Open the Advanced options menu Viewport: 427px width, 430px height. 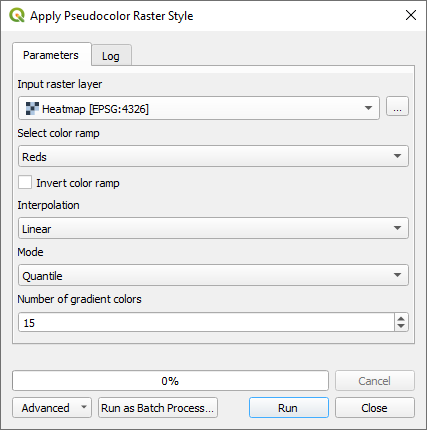(52, 408)
